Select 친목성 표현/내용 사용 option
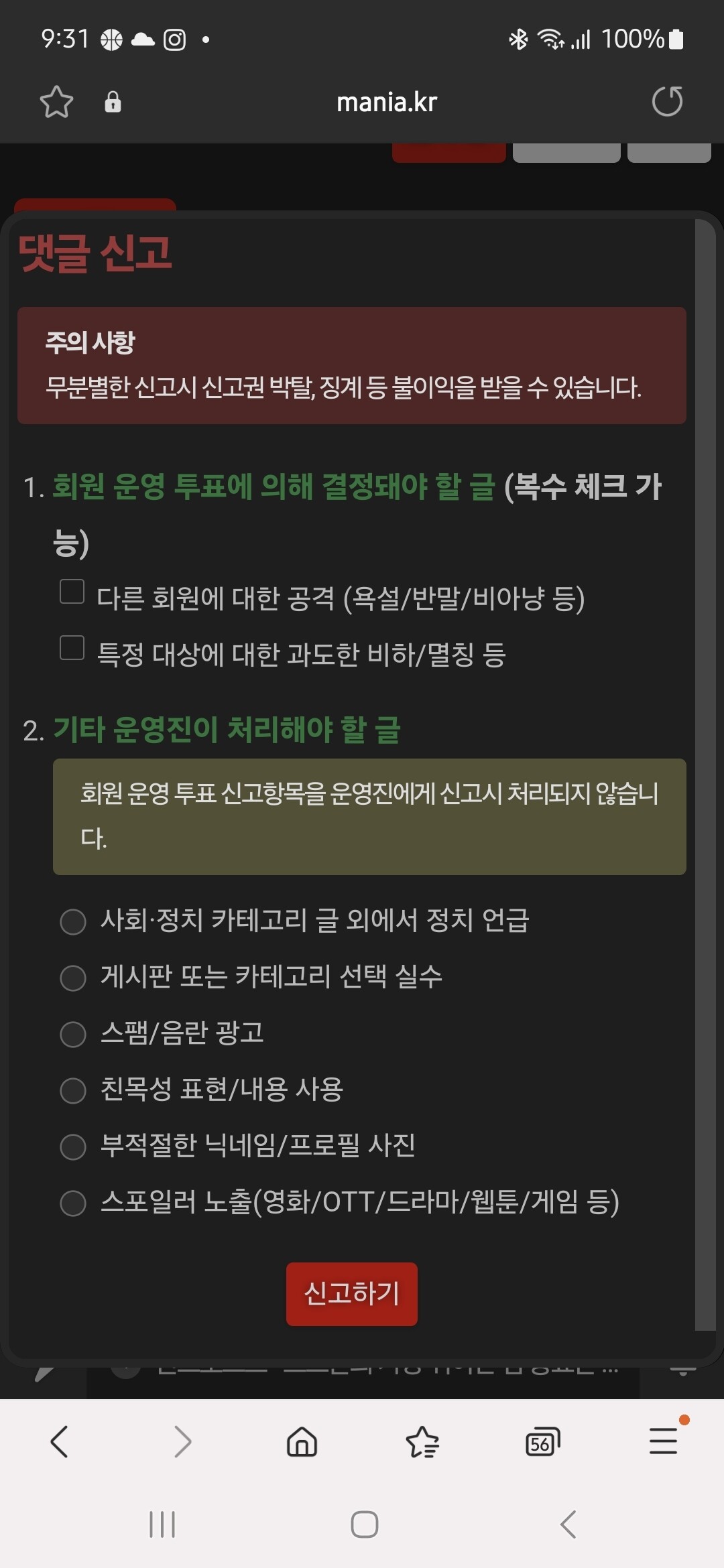 [73, 1090]
